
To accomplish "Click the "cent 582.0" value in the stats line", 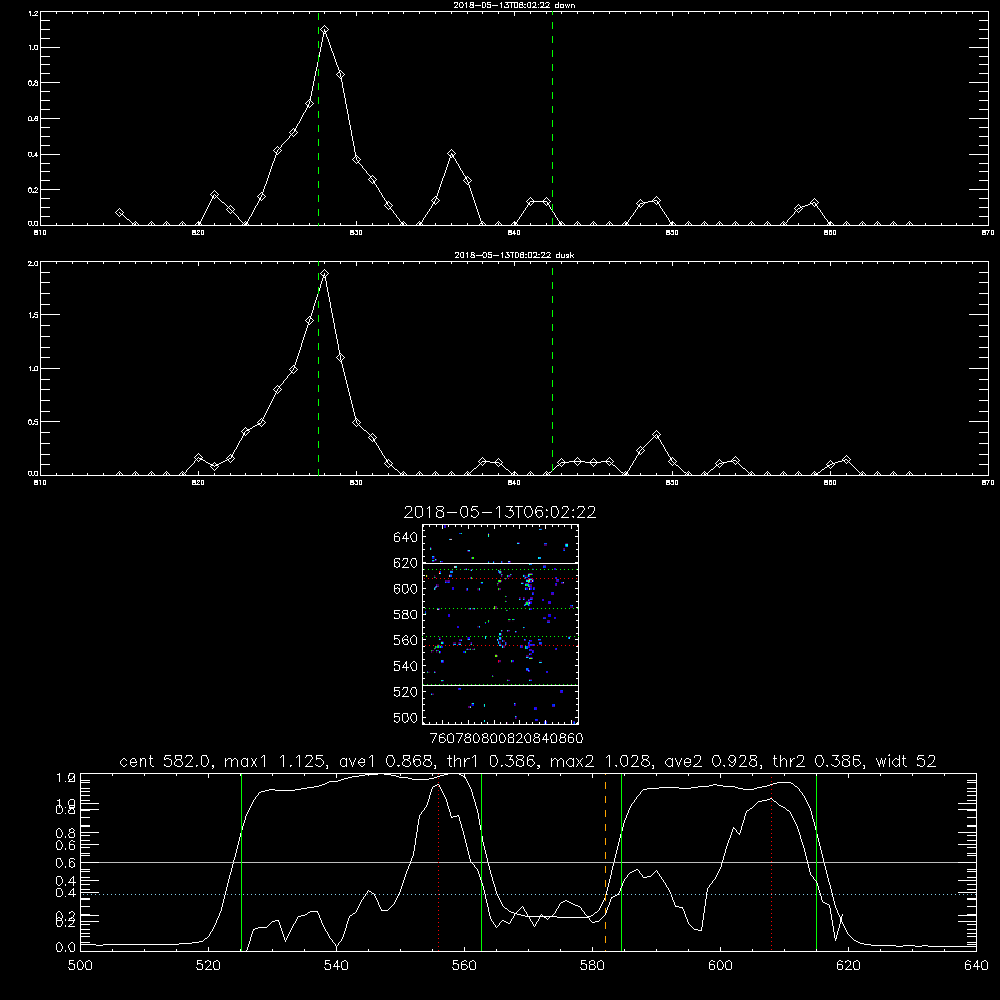I will coord(165,761).
